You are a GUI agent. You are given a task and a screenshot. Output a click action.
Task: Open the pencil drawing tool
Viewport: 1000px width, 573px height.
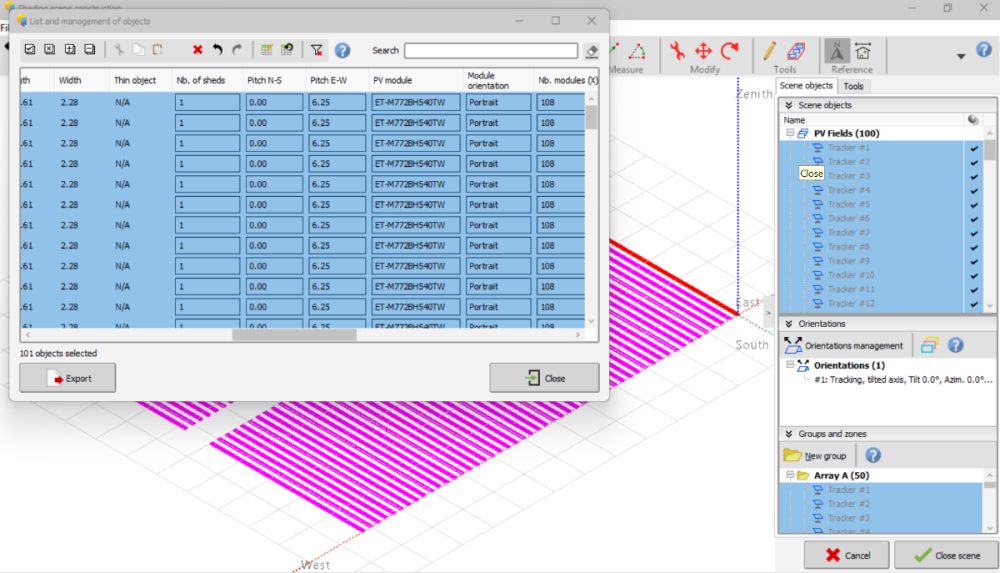pos(769,50)
